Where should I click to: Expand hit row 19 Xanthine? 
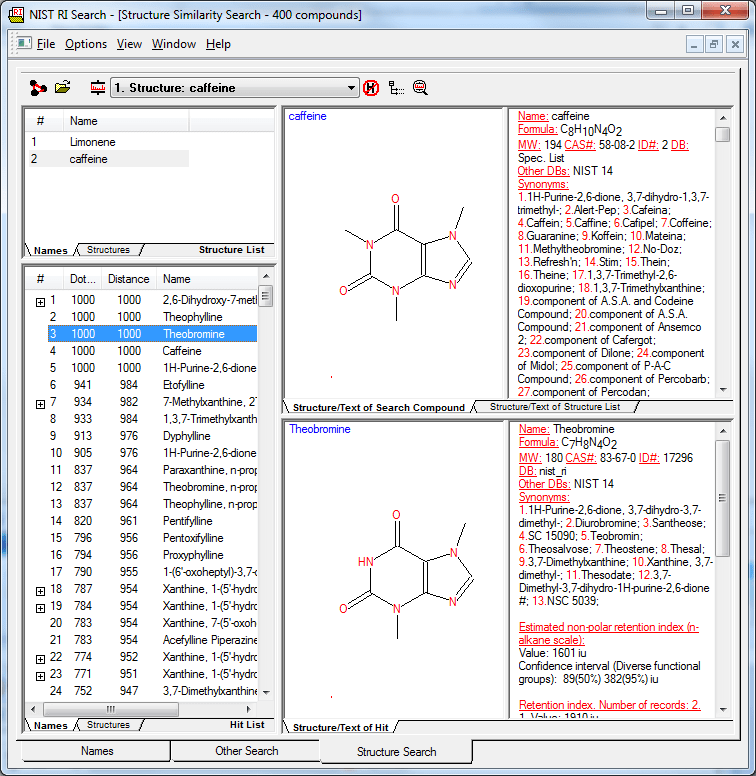41,608
